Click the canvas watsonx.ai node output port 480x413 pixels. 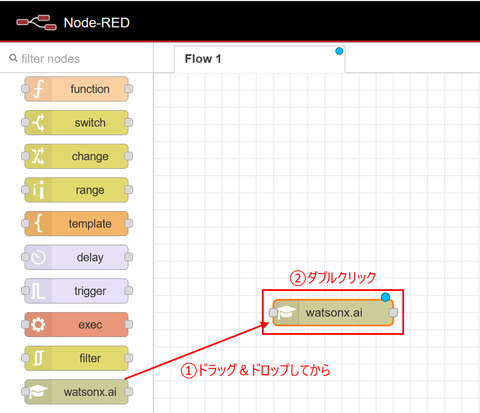[x=393, y=313]
